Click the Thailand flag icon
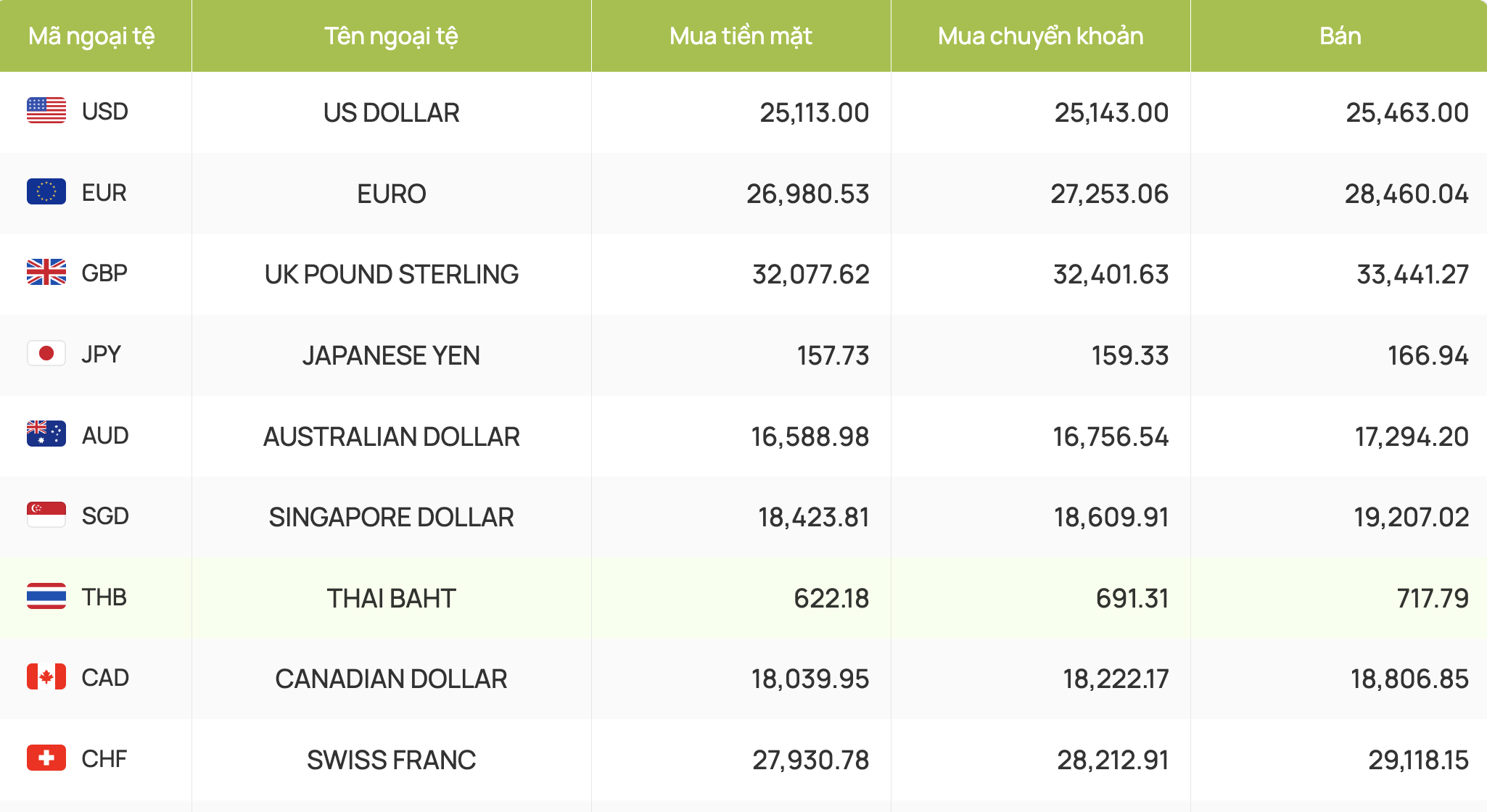This screenshot has height=812, width=1487. [x=46, y=597]
